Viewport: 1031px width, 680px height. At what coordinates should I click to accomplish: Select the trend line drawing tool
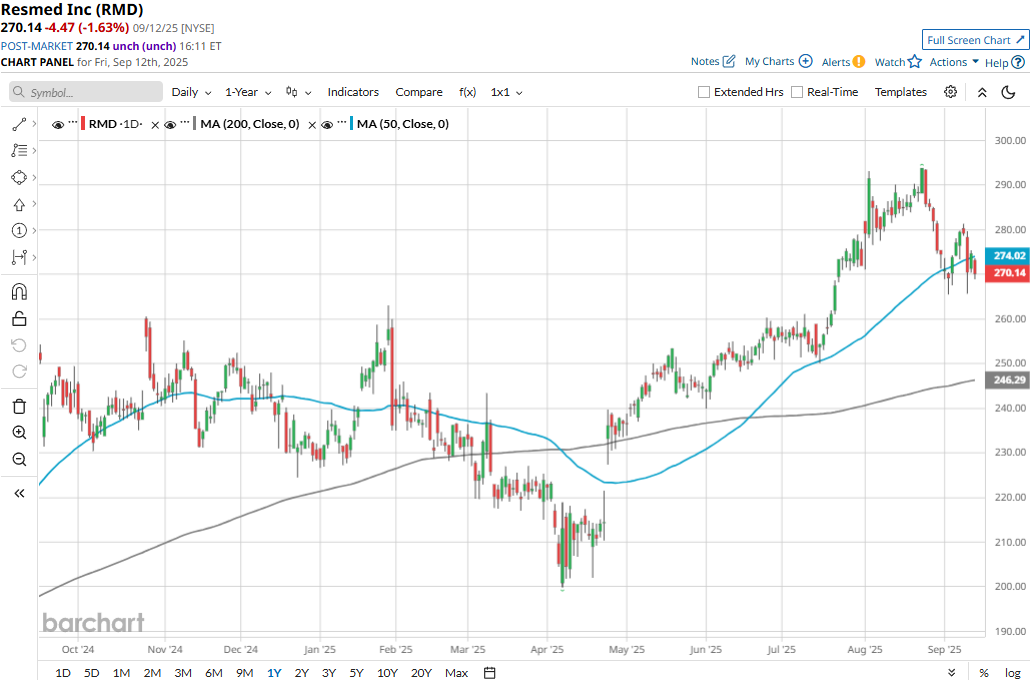[19, 124]
